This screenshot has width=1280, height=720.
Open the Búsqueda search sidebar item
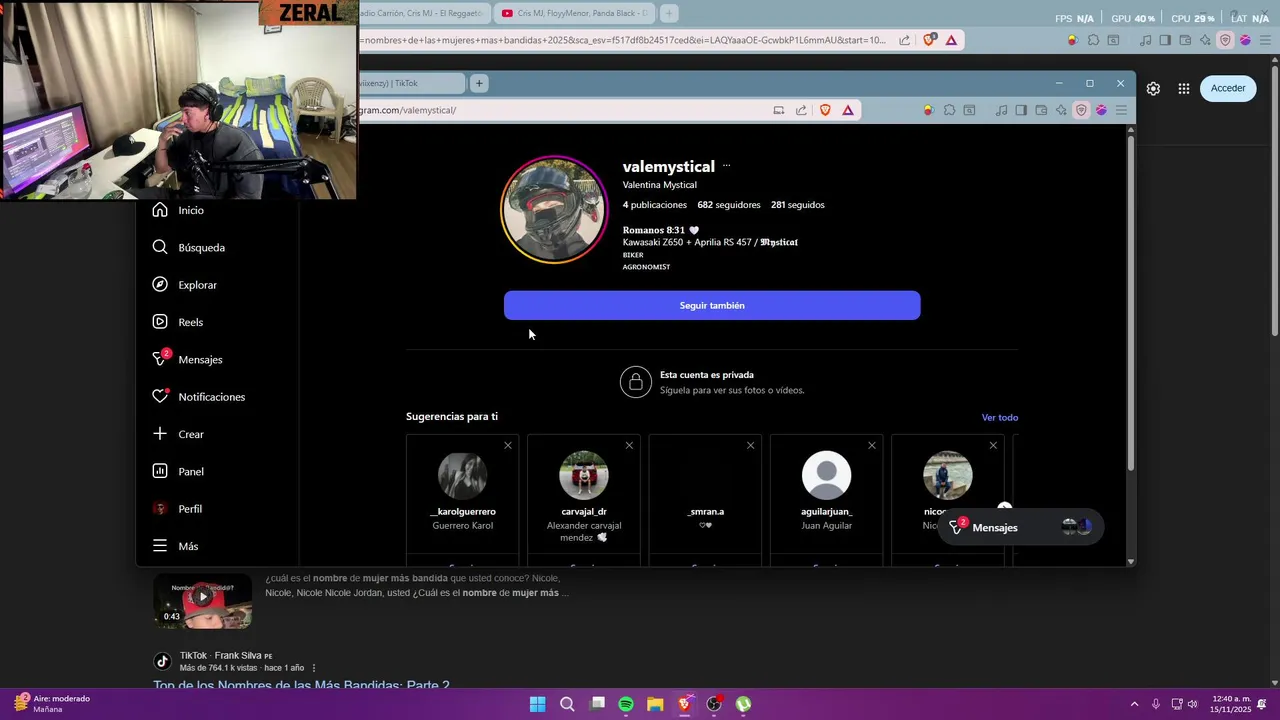pos(188,247)
